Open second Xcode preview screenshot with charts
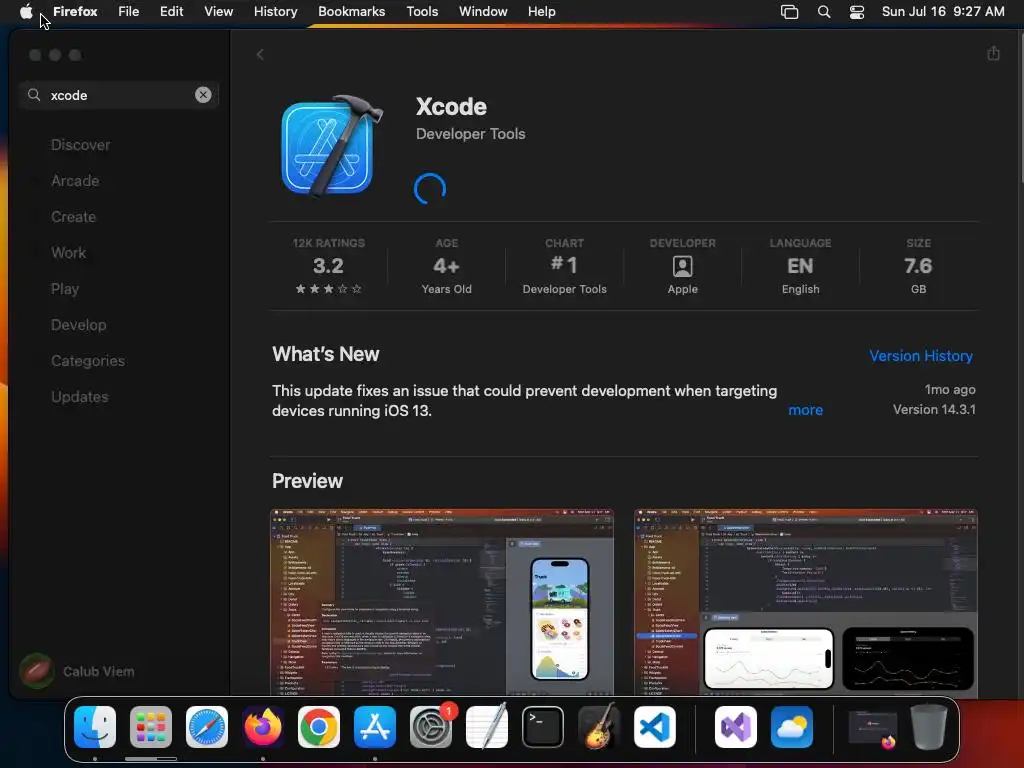 pos(806,602)
